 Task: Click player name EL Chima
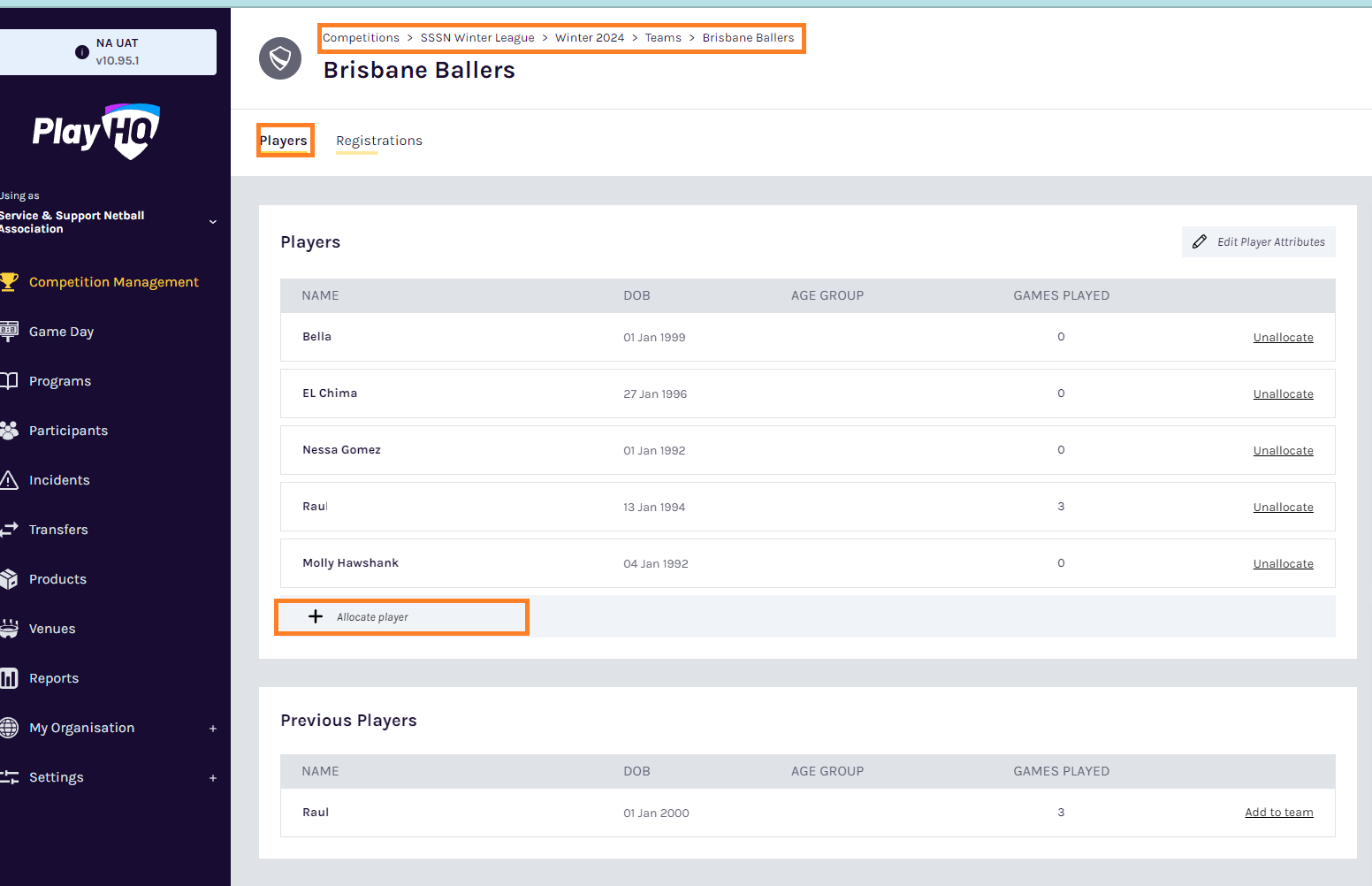click(x=330, y=393)
